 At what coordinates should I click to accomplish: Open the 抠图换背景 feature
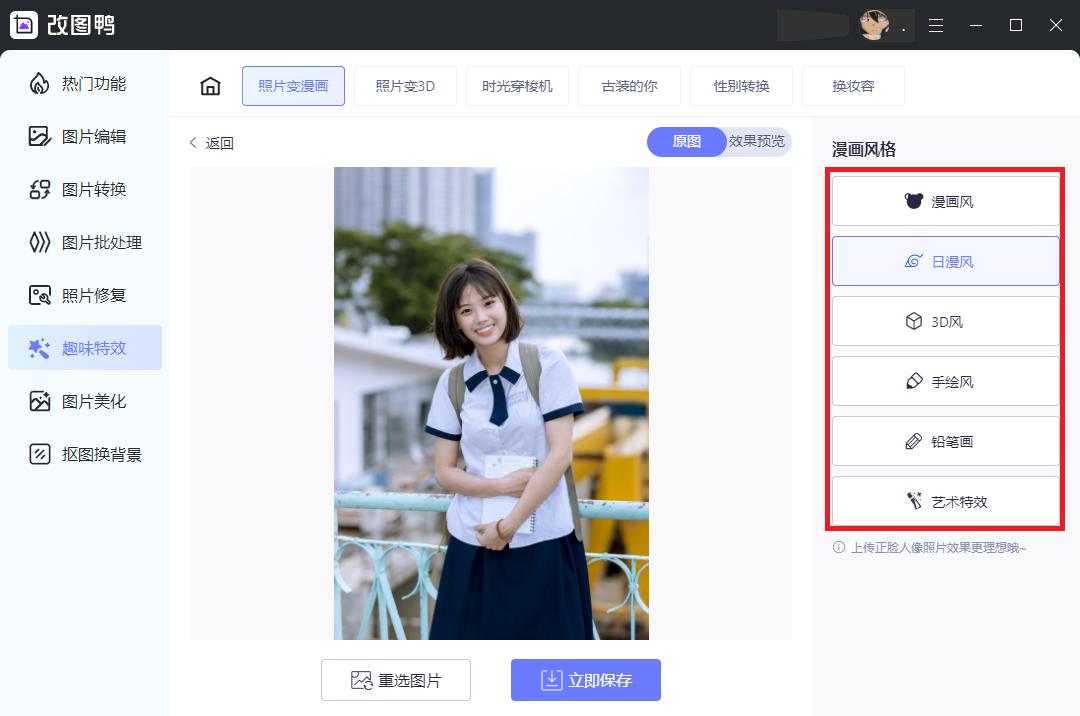(x=85, y=454)
